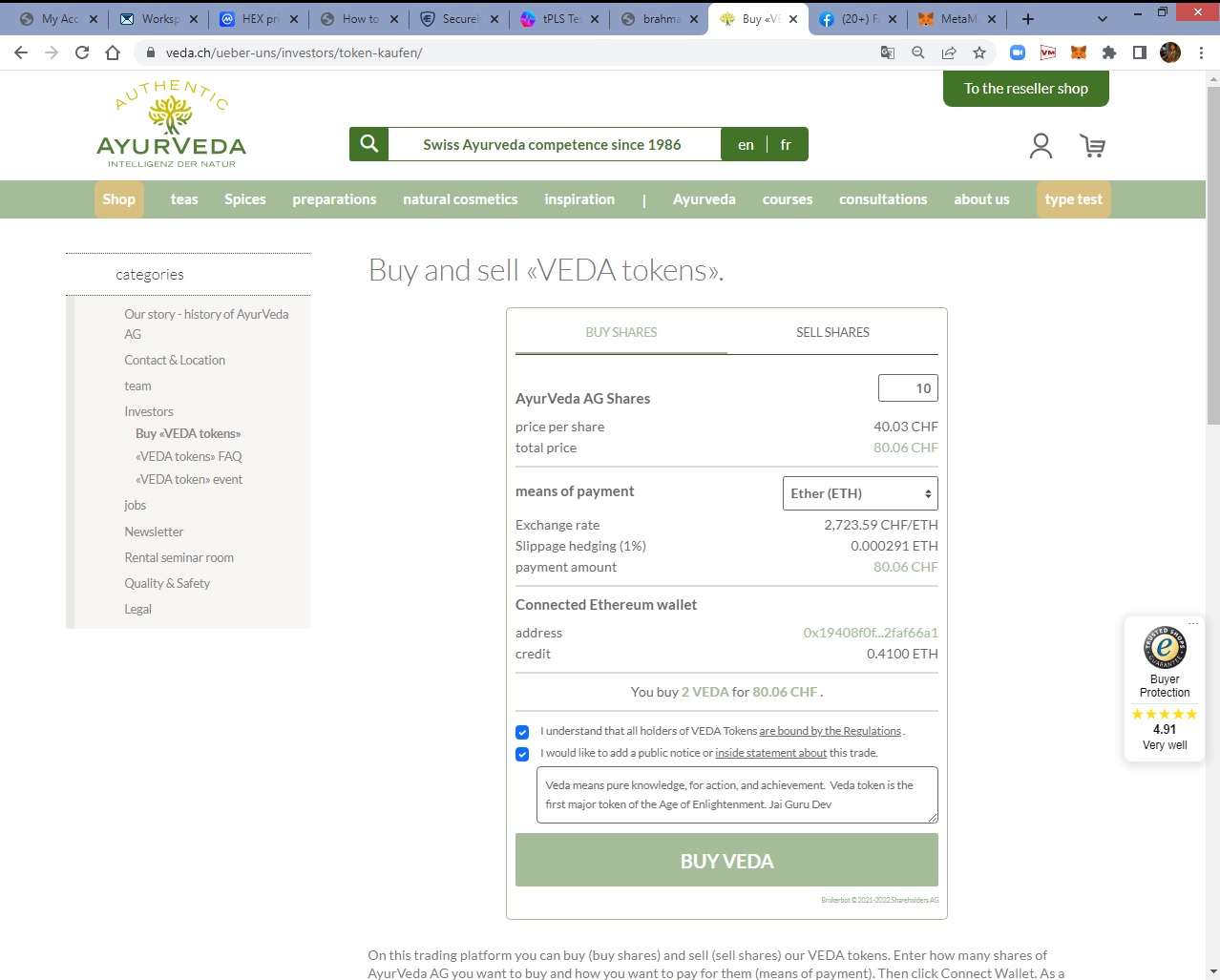Click the BUY VEDA button
Screen dimensions: 1220x980
pos(726,860)
